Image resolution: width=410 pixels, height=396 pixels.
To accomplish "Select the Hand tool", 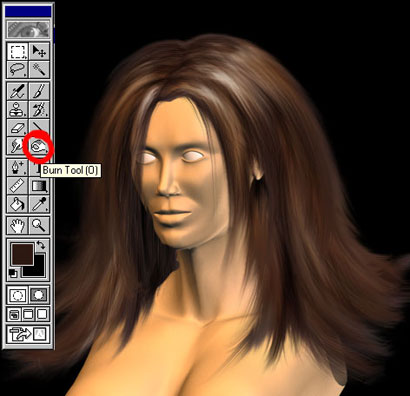I will (18, 226).
